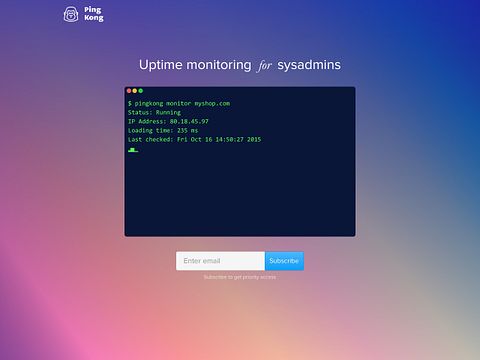Viewport: 480px width, 360px height.
Task: Click the word sysadmins in headline
Action: (309, 65)
